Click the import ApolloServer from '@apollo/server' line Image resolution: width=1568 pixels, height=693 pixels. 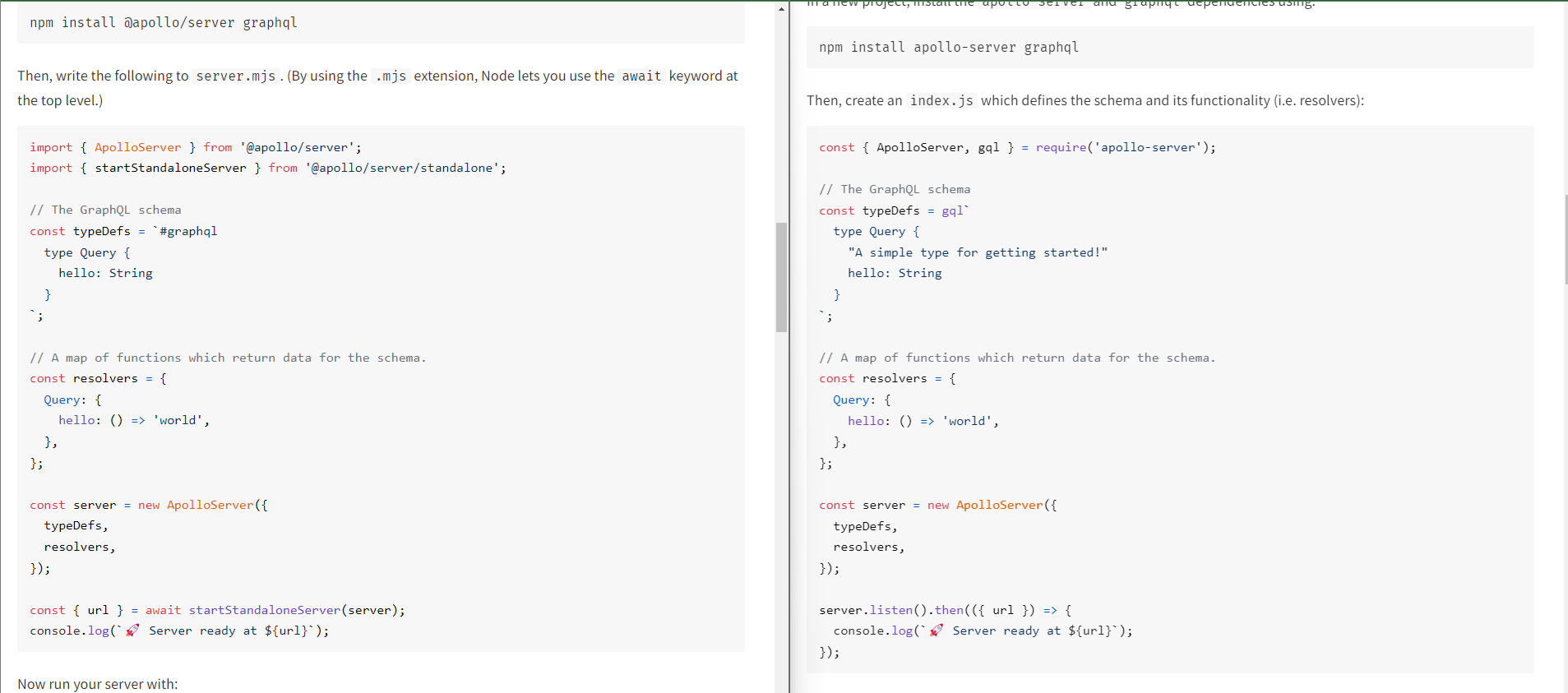tap(196, 147)
